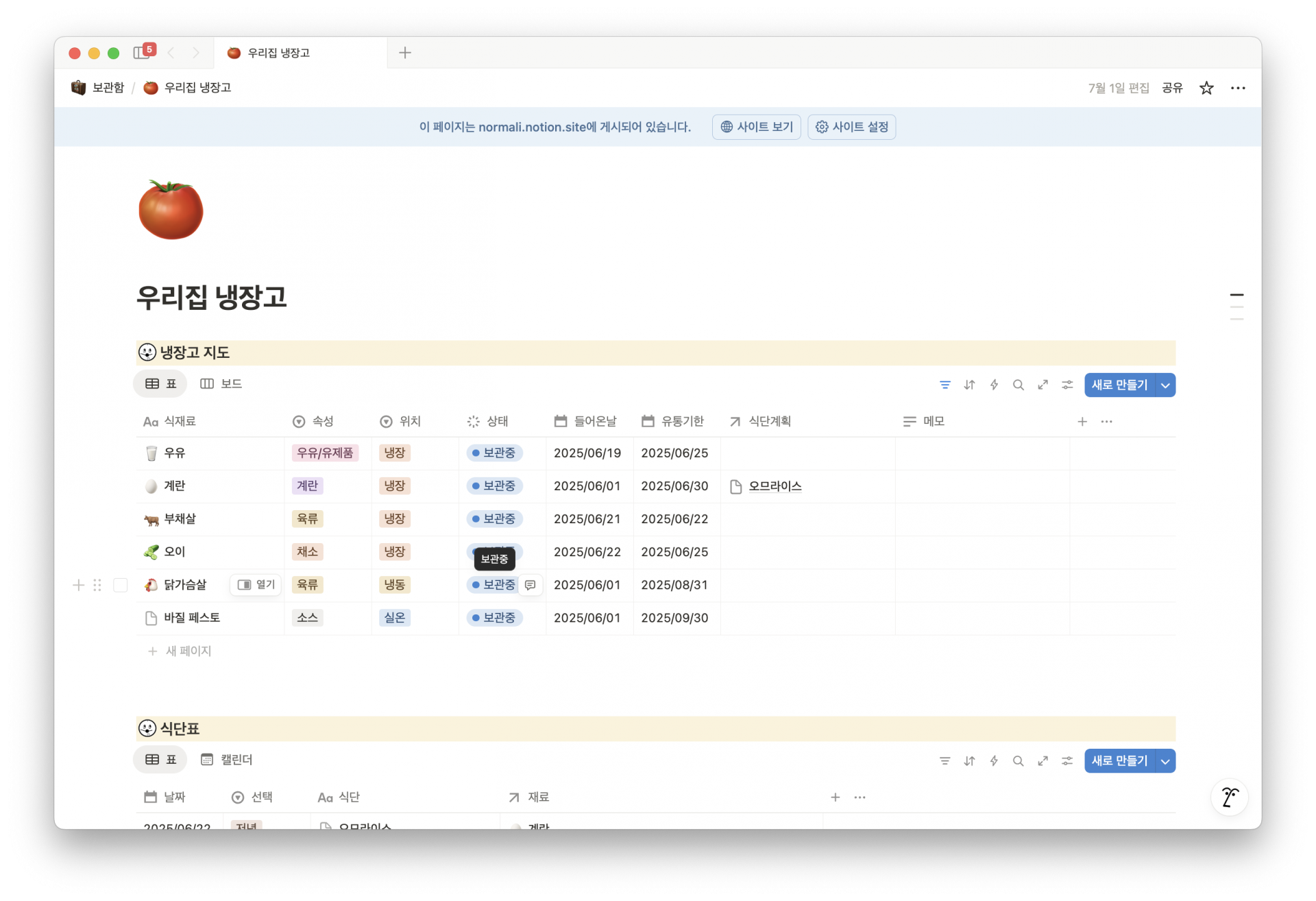Expand dropdown arrow next to 냉장고 지도 새로 만들기
This screenshot has height=901, width=1316.
click(1165, 385)
